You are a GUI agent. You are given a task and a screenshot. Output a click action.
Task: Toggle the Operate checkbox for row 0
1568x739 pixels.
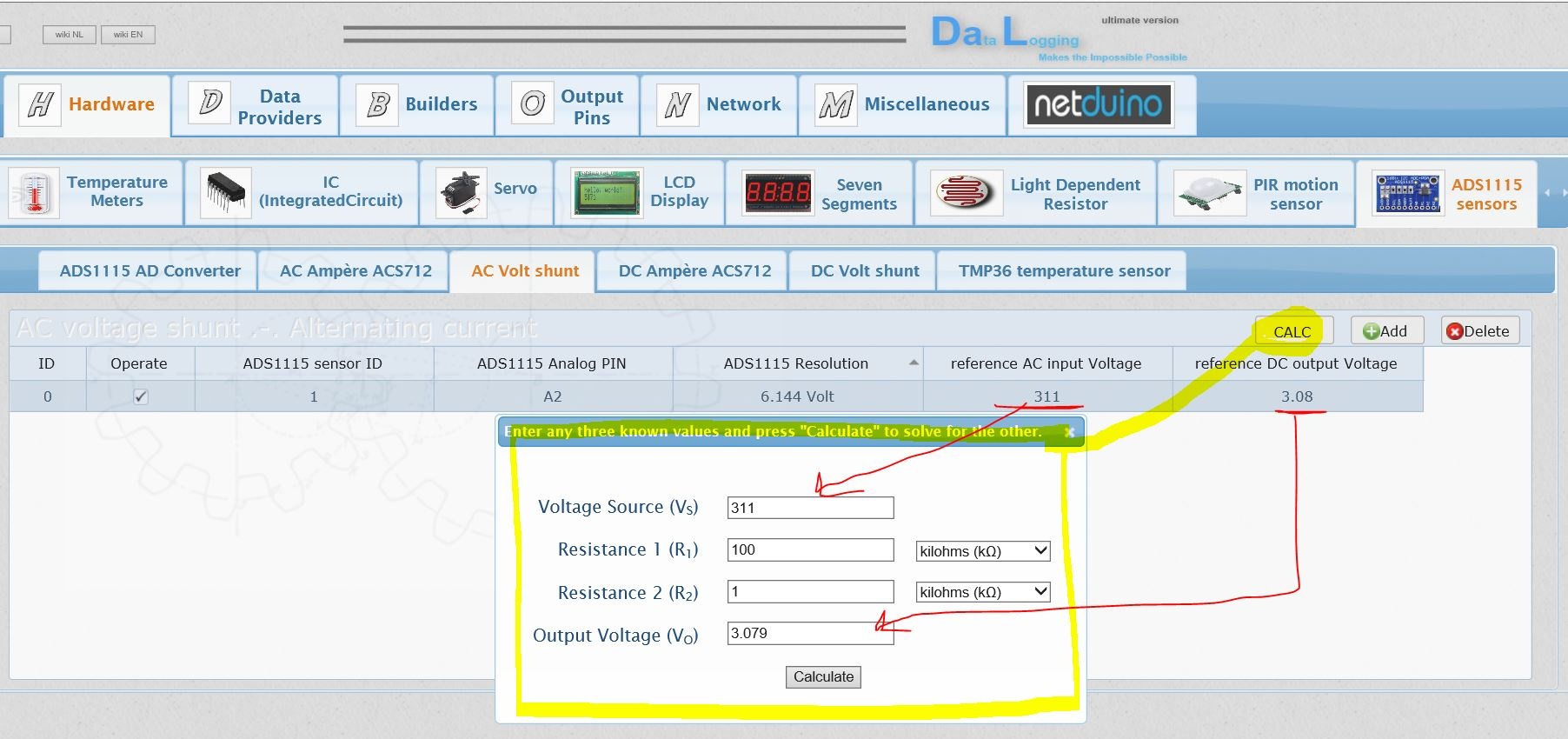[x=140, y=396]
